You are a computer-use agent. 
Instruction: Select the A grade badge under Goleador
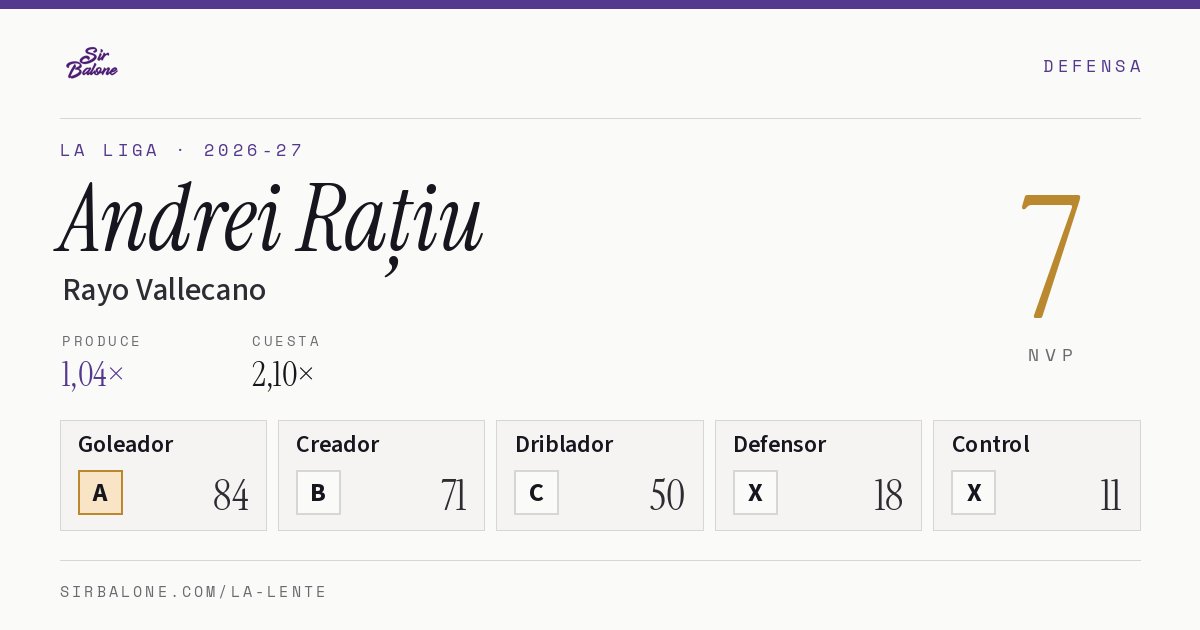click(100, 492)
